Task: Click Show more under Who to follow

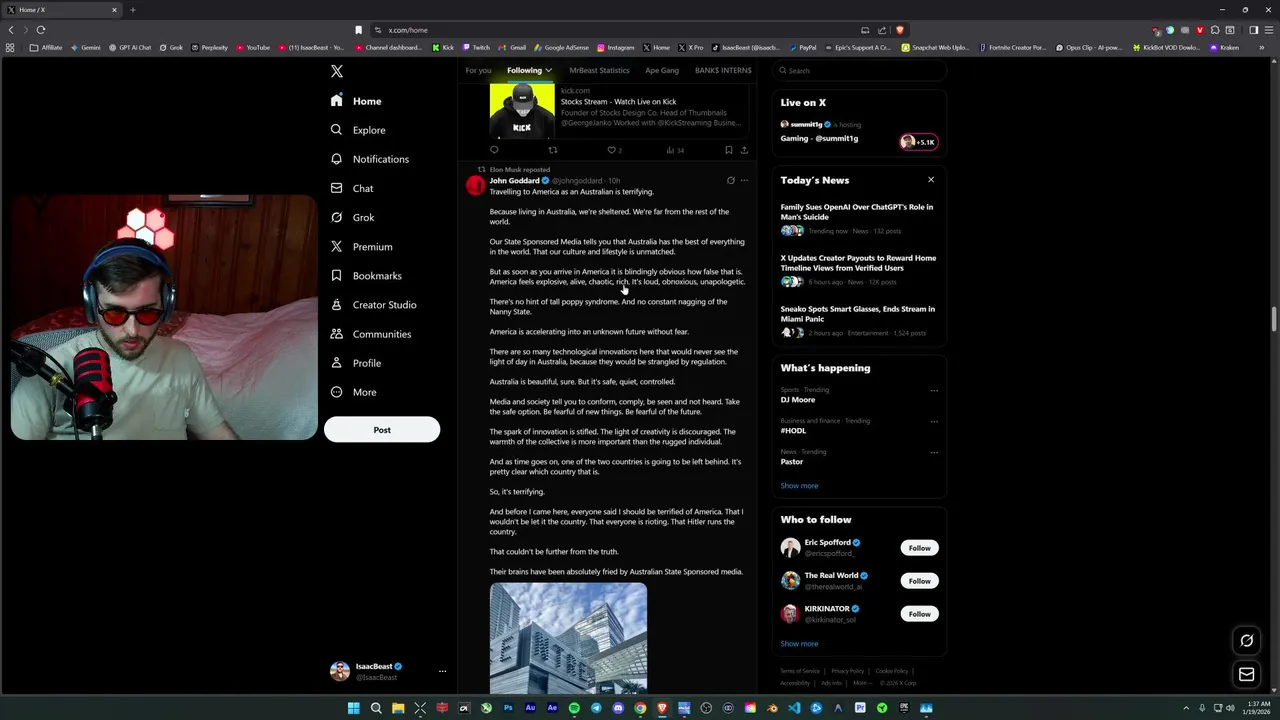Action: [x=799, y=644]
